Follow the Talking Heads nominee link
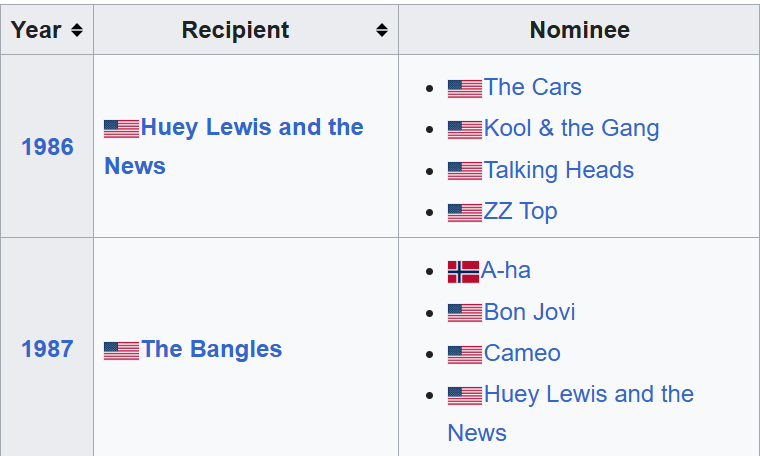760x456 pixels. pos(558,170)
